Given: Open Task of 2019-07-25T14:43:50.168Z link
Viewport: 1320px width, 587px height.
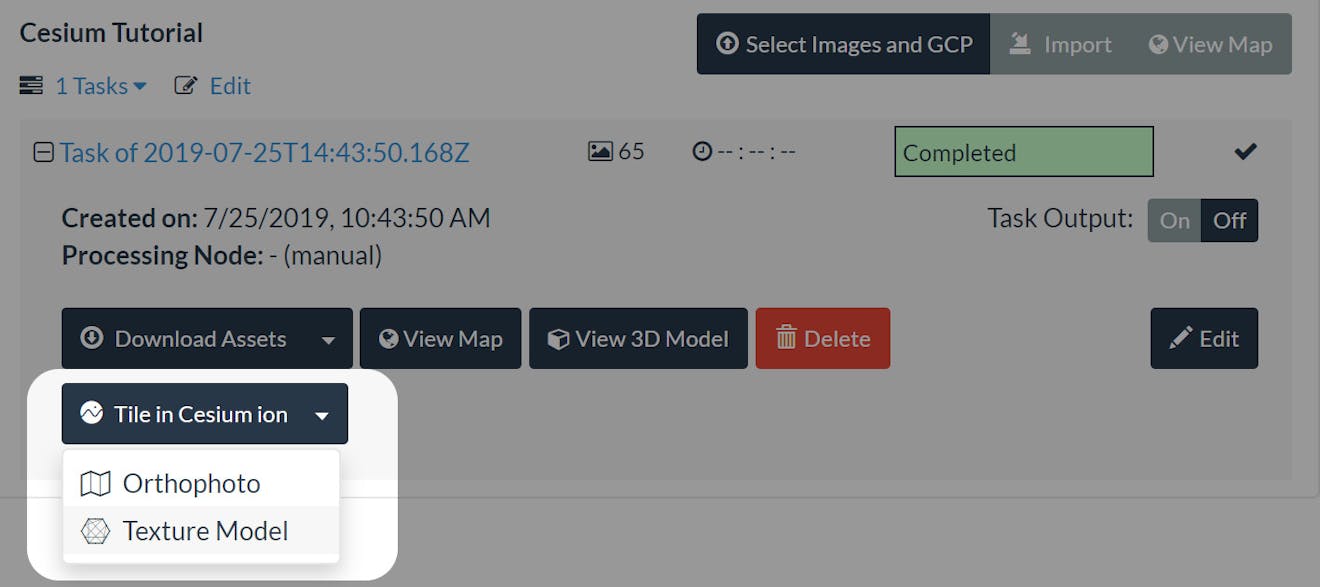Looking at the screenshot, I should (x=264, y=153).
